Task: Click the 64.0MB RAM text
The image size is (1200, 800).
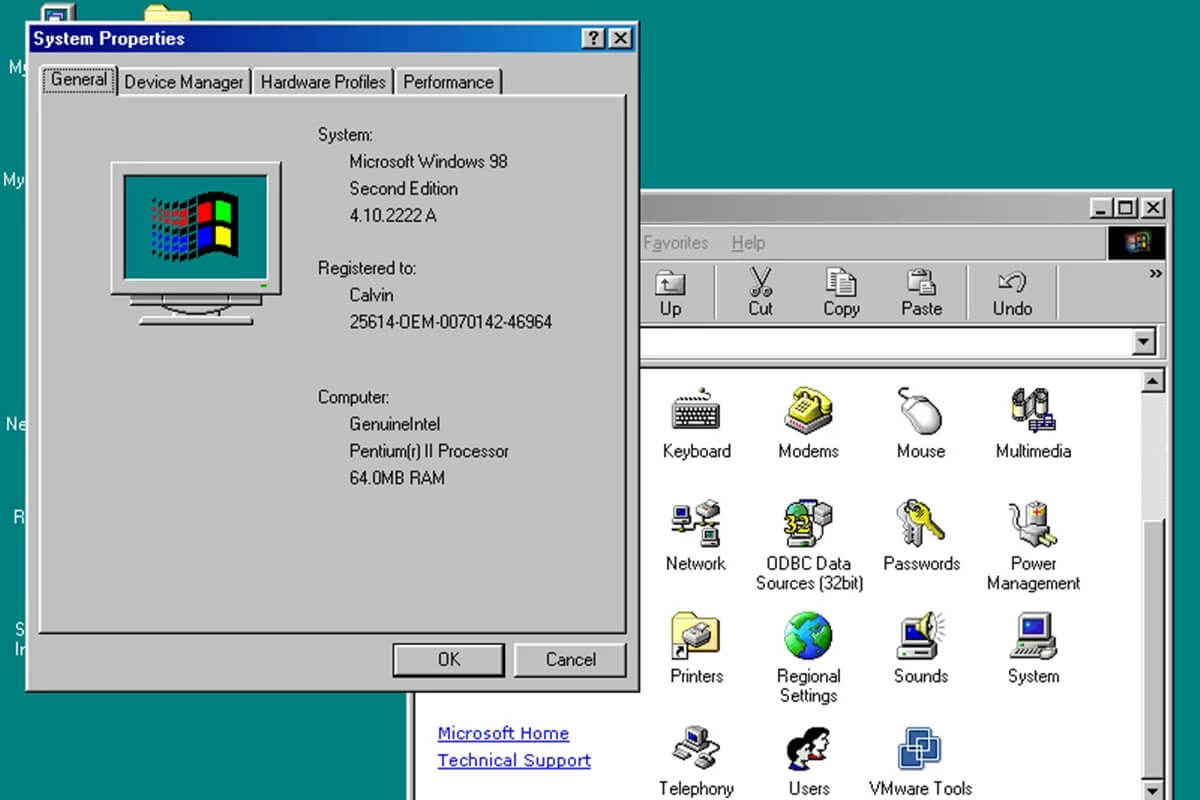Action: click(397, 478)
